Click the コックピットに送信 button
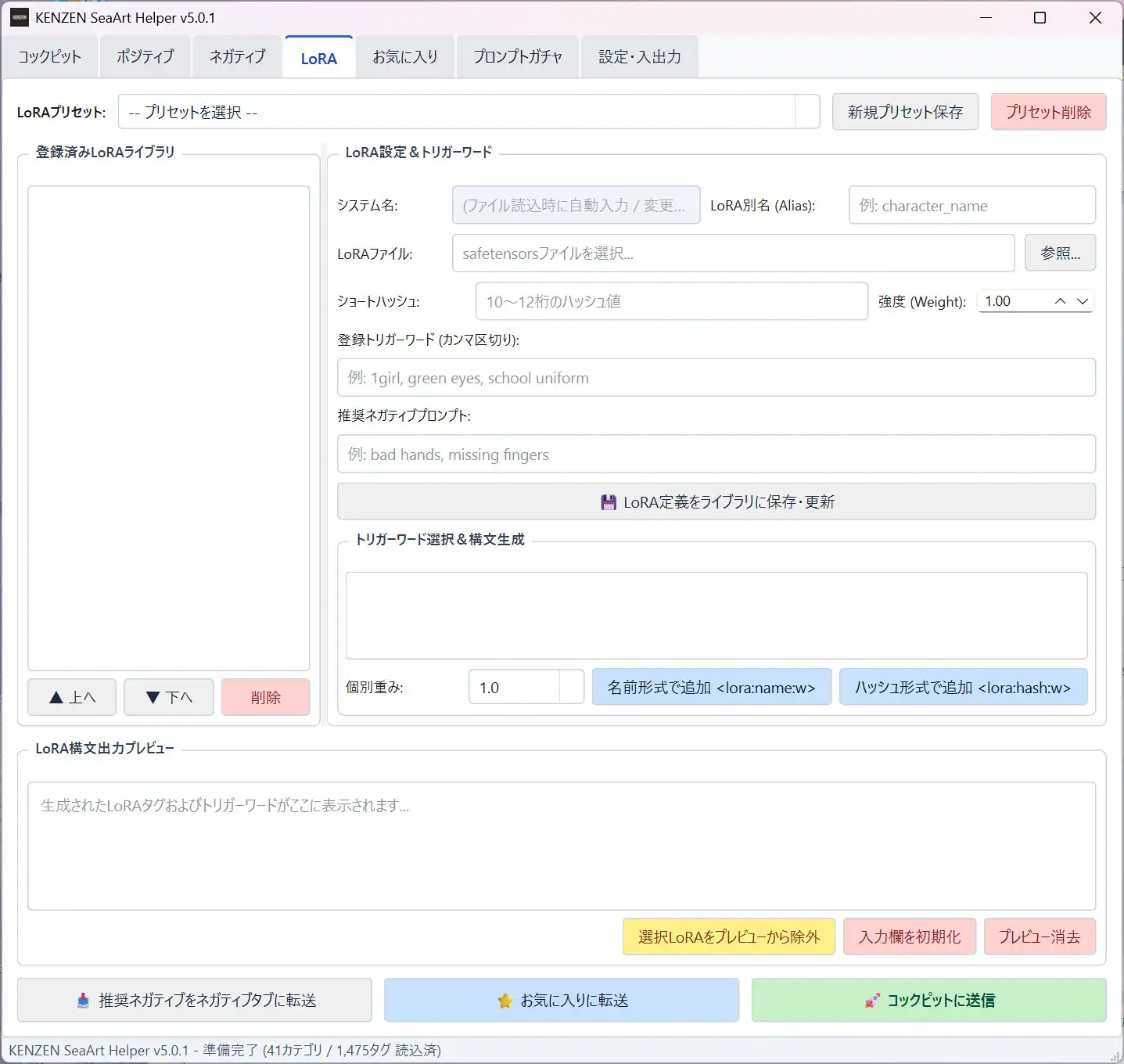Viewport: 1124px width, 1064px height. tap(928, 1000)
